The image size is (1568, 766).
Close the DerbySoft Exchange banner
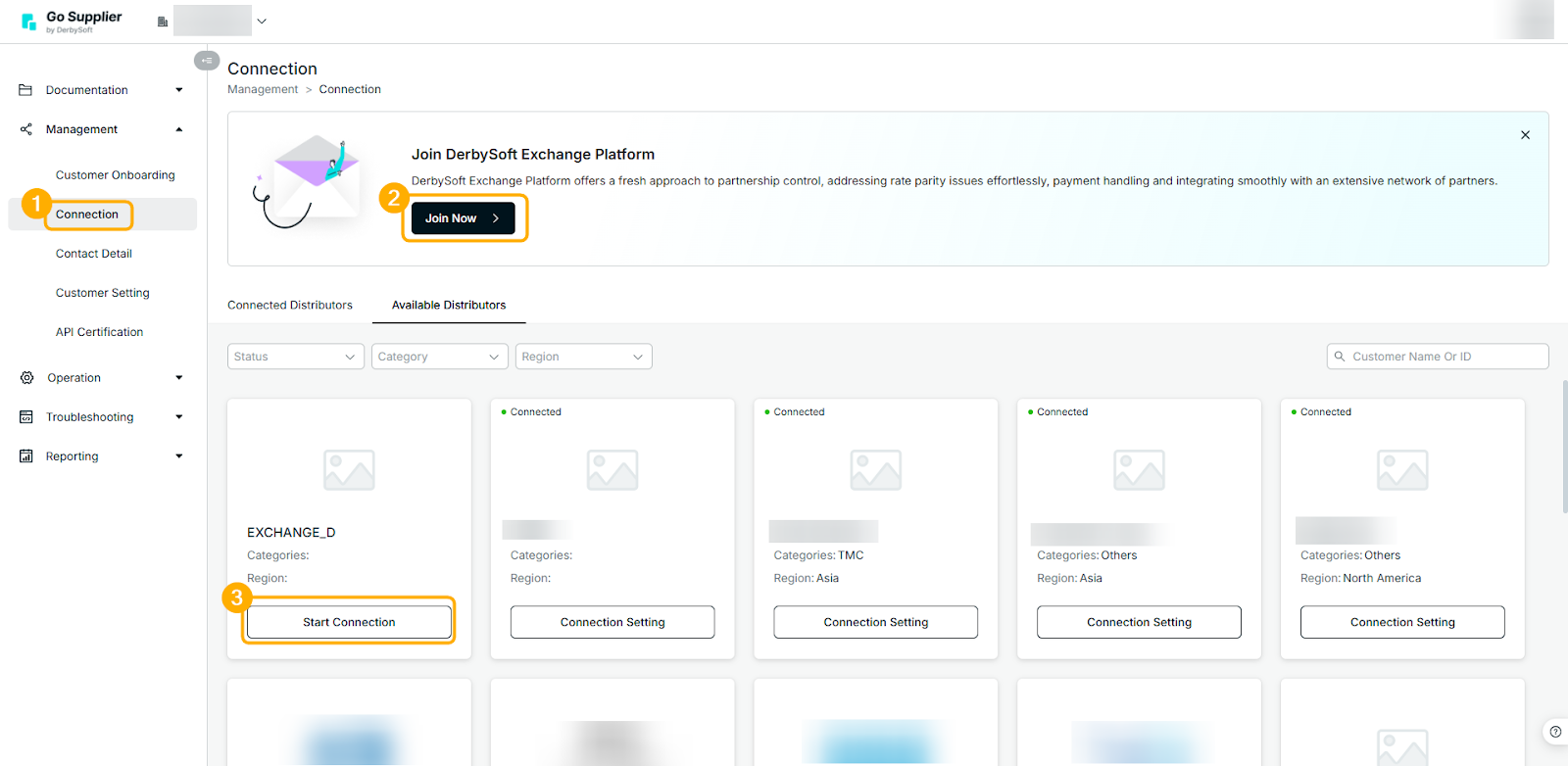[x=1525, y=135]
